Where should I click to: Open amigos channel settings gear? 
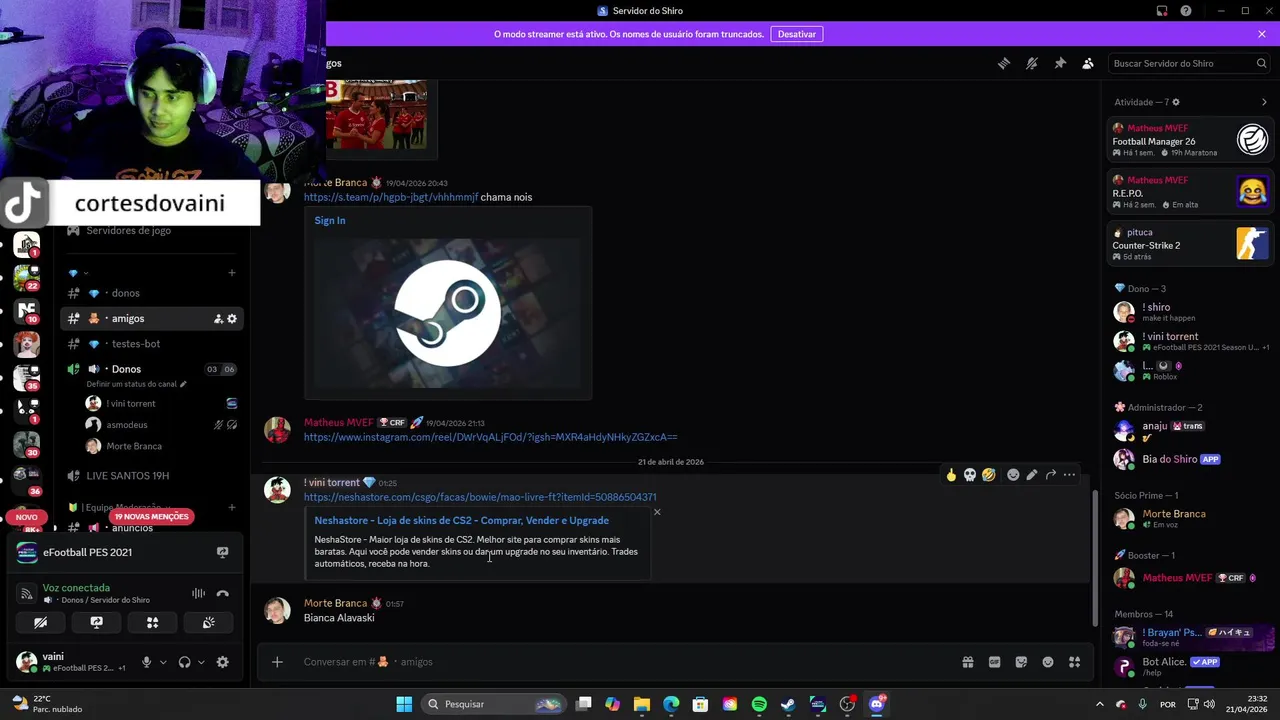tap(232, 319)
